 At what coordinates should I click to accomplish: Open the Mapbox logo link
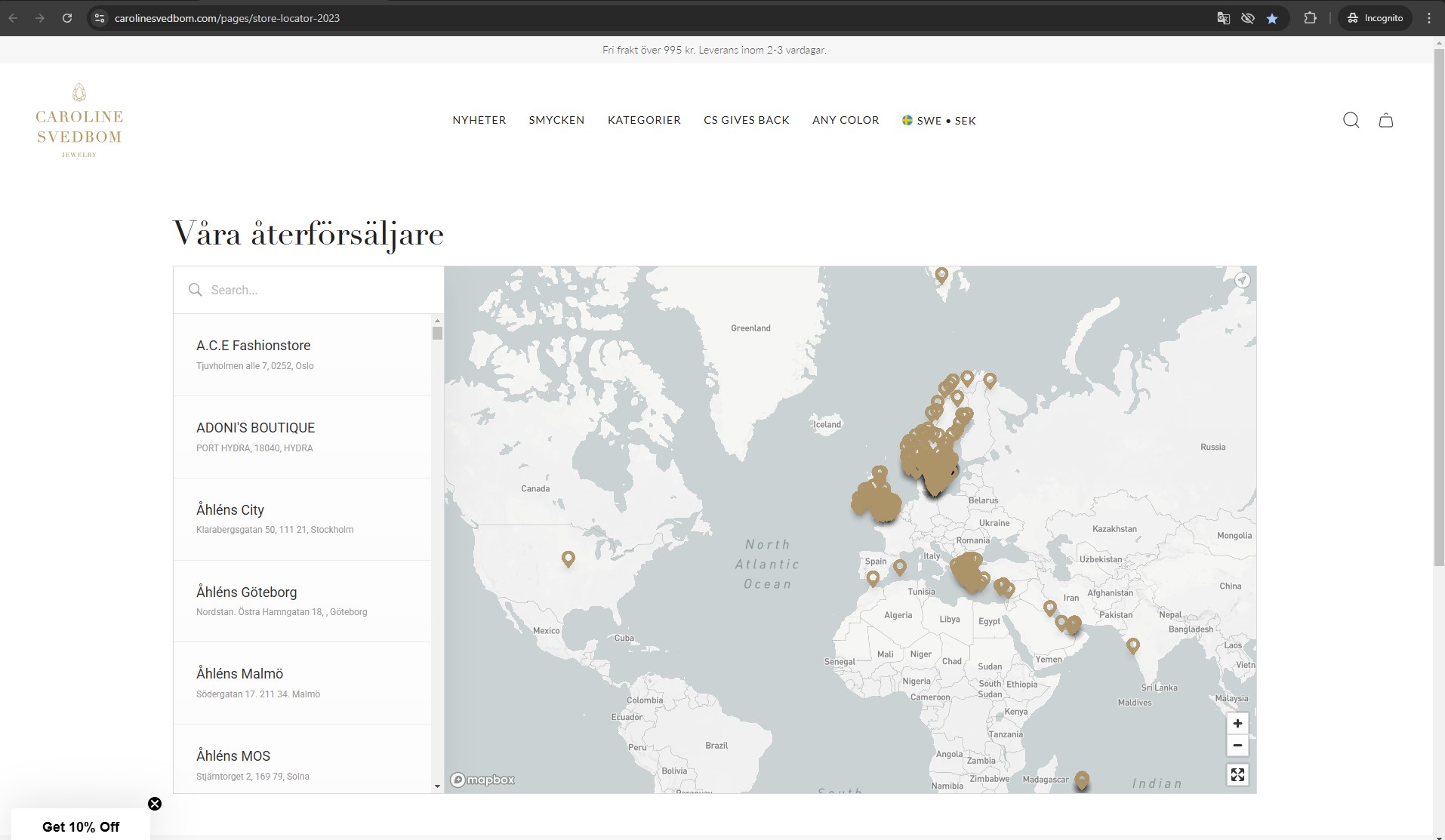(482, 780)
